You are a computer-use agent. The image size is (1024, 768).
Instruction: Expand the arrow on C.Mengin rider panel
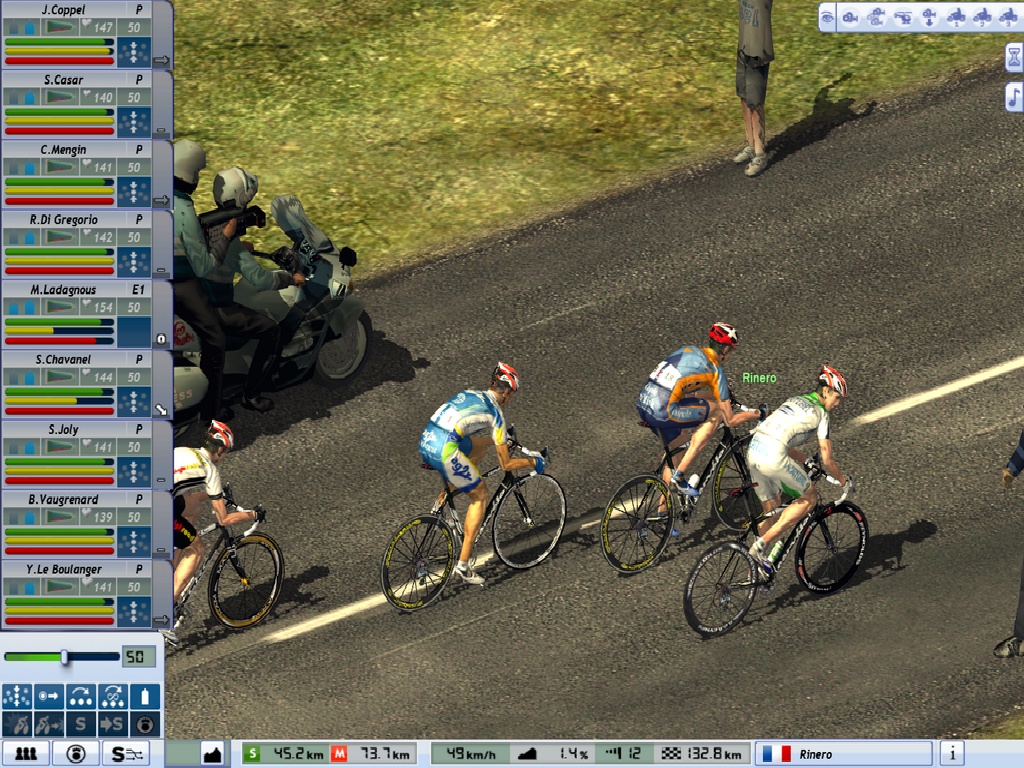pyautogui.click(x=160, y=200)
